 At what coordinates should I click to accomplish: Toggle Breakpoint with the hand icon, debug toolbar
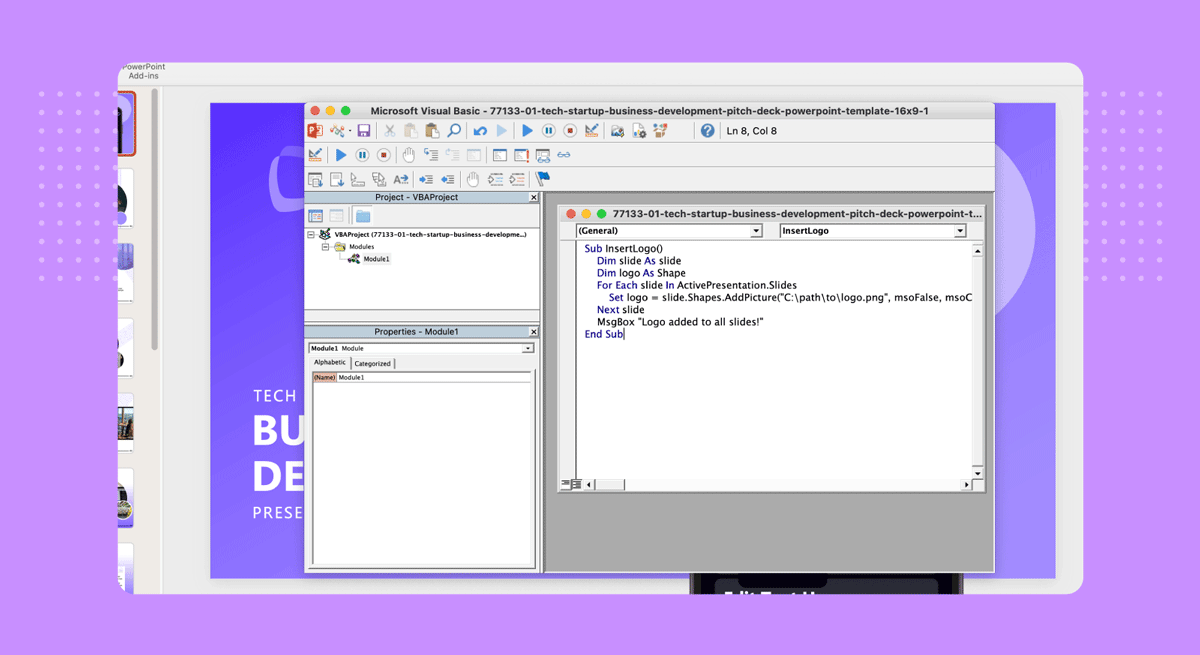409,155
